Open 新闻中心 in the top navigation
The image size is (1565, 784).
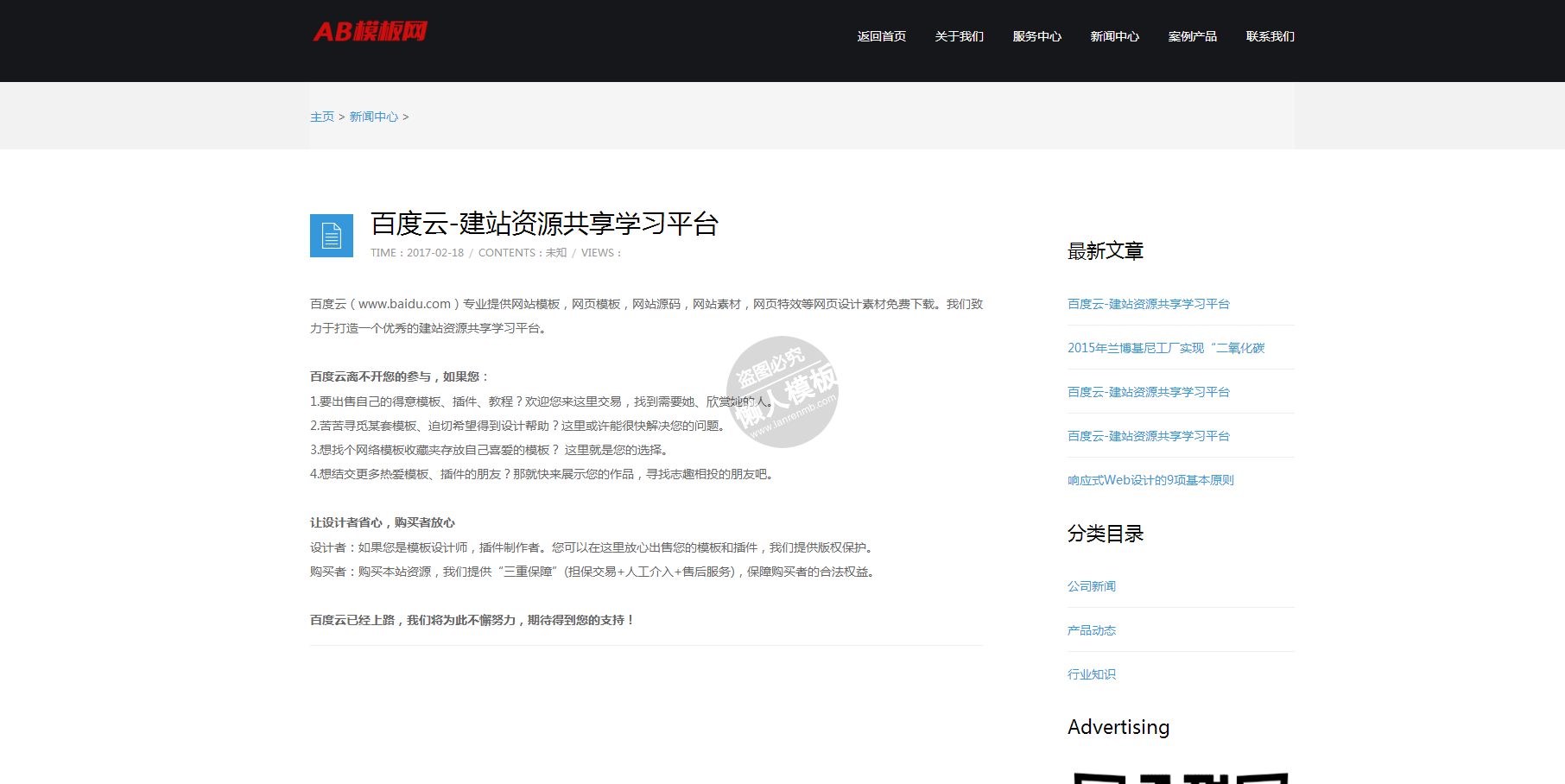[x=1114, y=36]
